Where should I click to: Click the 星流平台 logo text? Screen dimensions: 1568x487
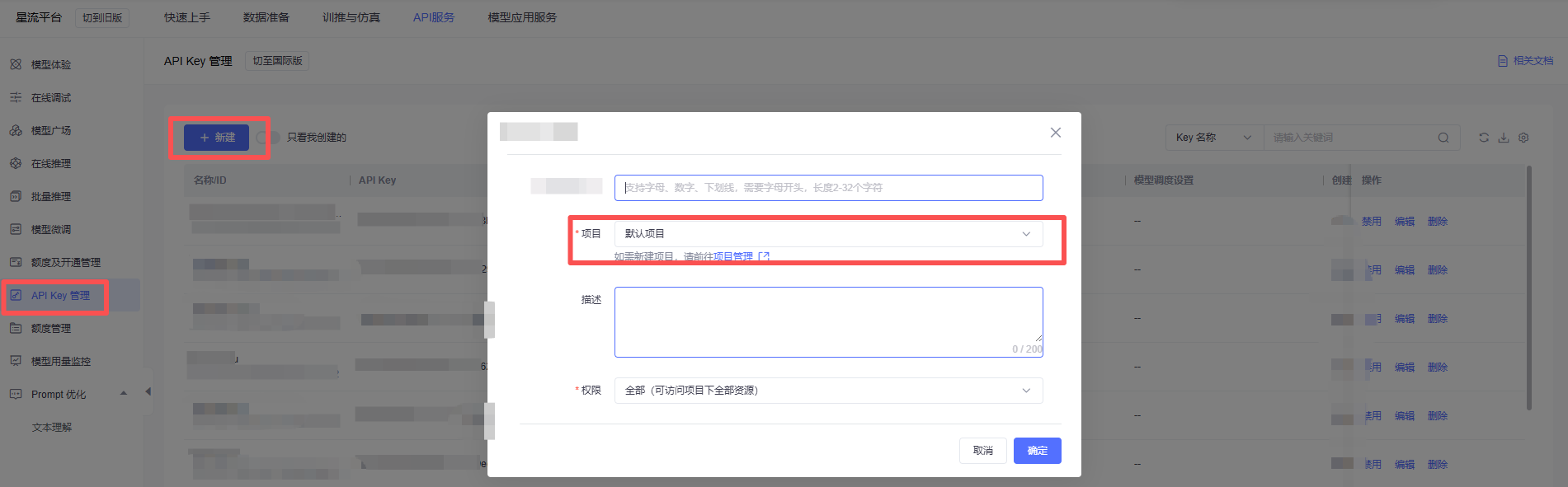(39, 17)
